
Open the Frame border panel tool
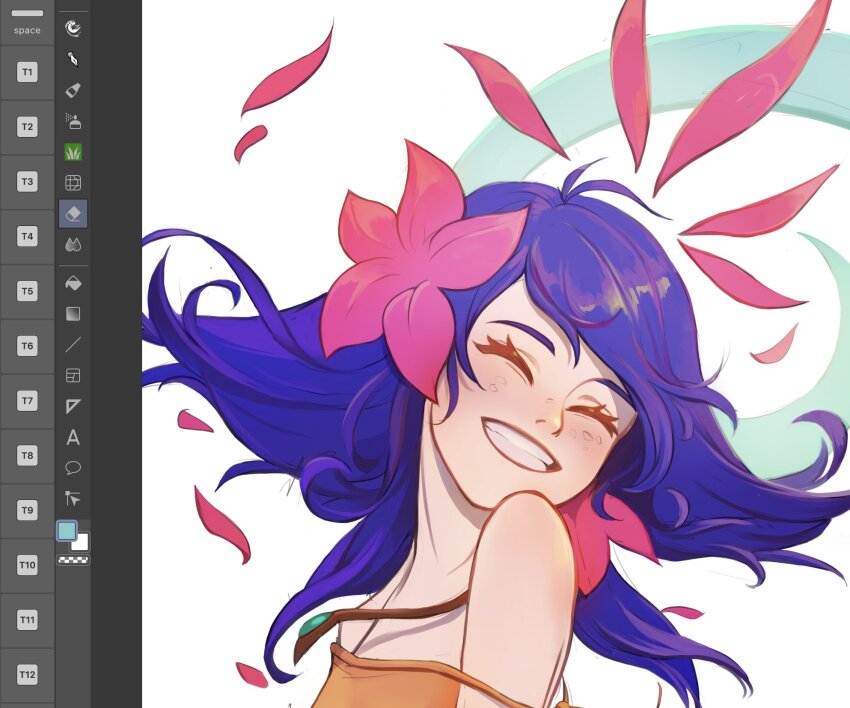click(x=73, y=375)
